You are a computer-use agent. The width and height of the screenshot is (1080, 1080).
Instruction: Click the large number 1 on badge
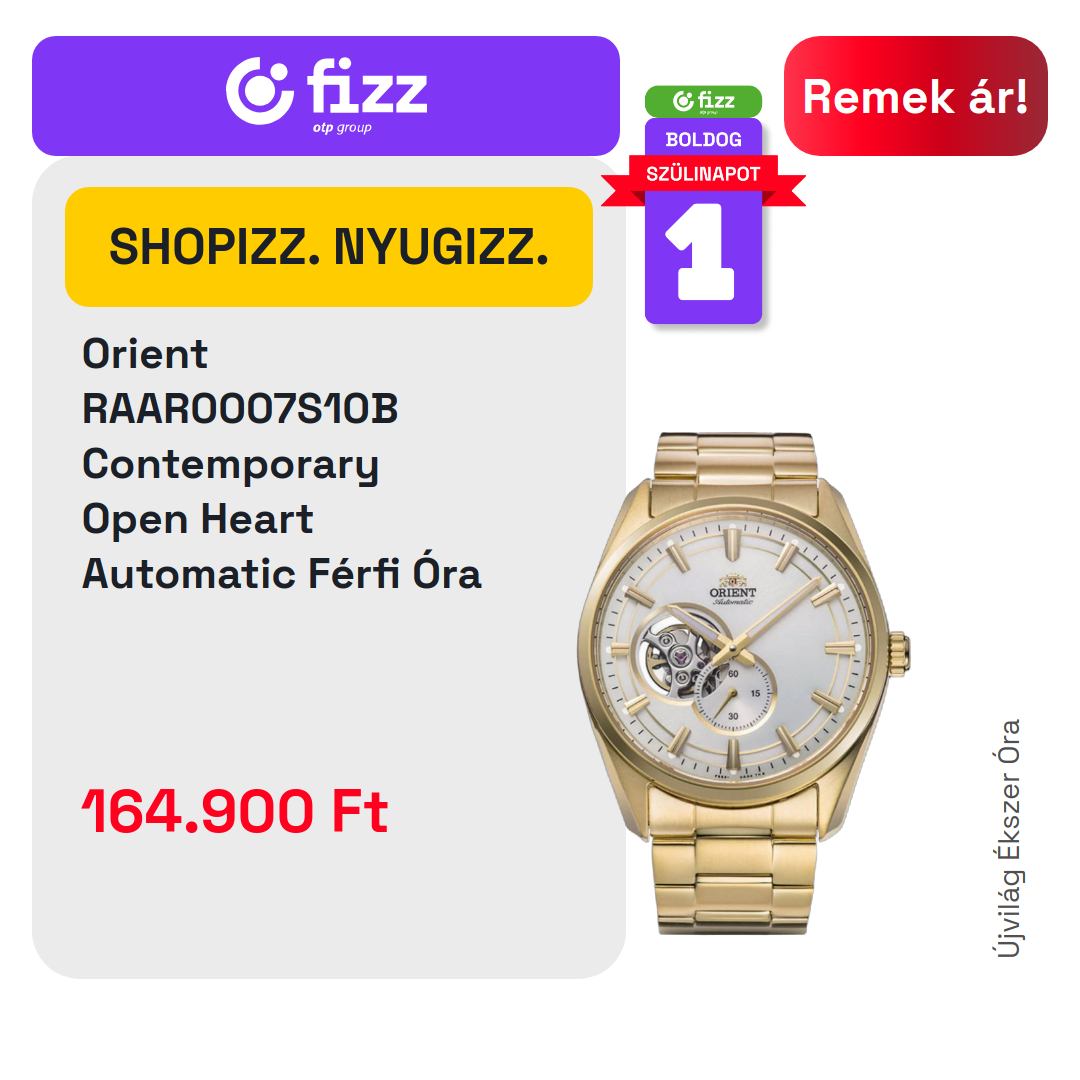click(701, 251)
